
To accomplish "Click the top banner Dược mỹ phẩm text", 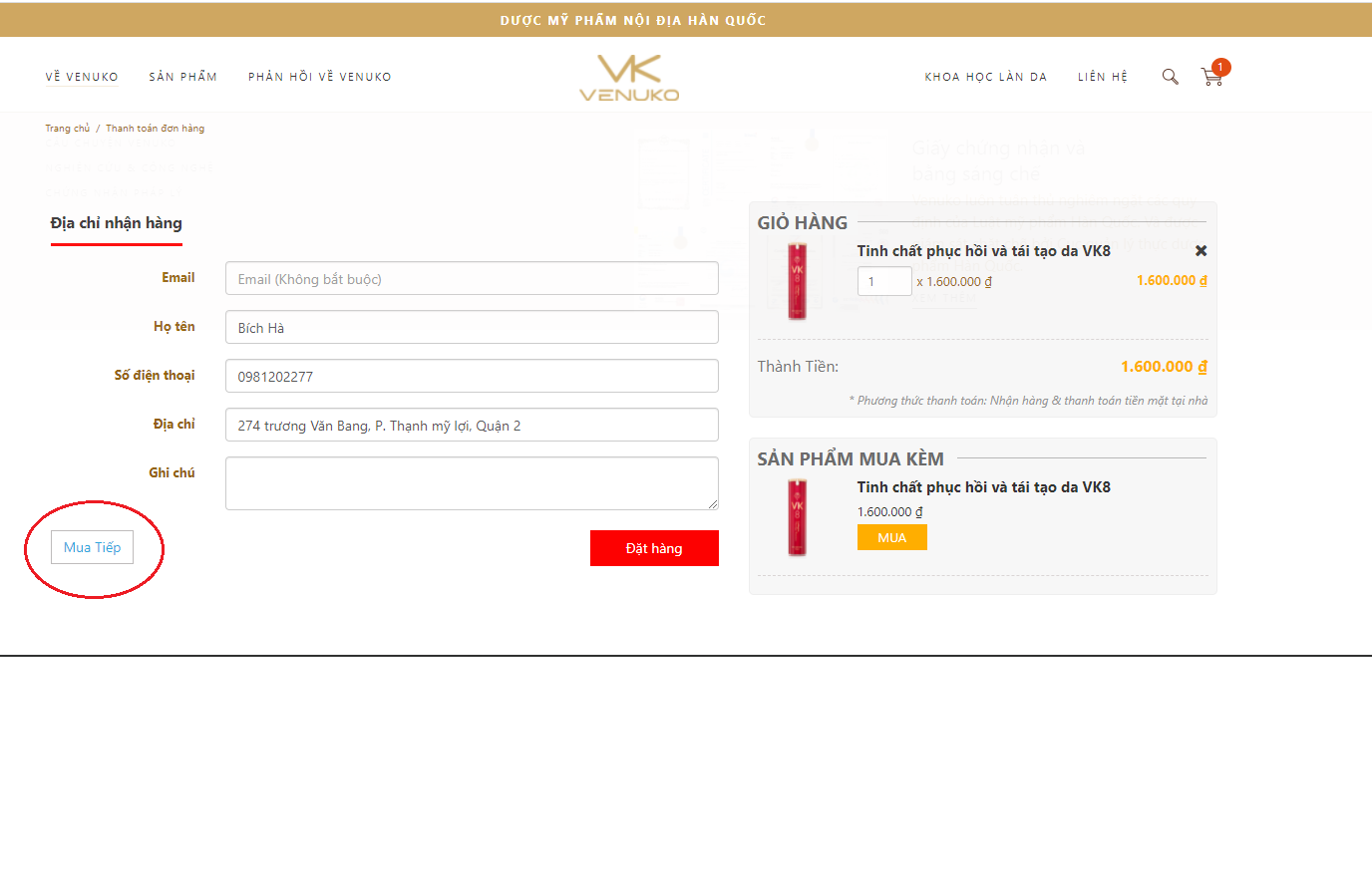I will pos(633,20).
